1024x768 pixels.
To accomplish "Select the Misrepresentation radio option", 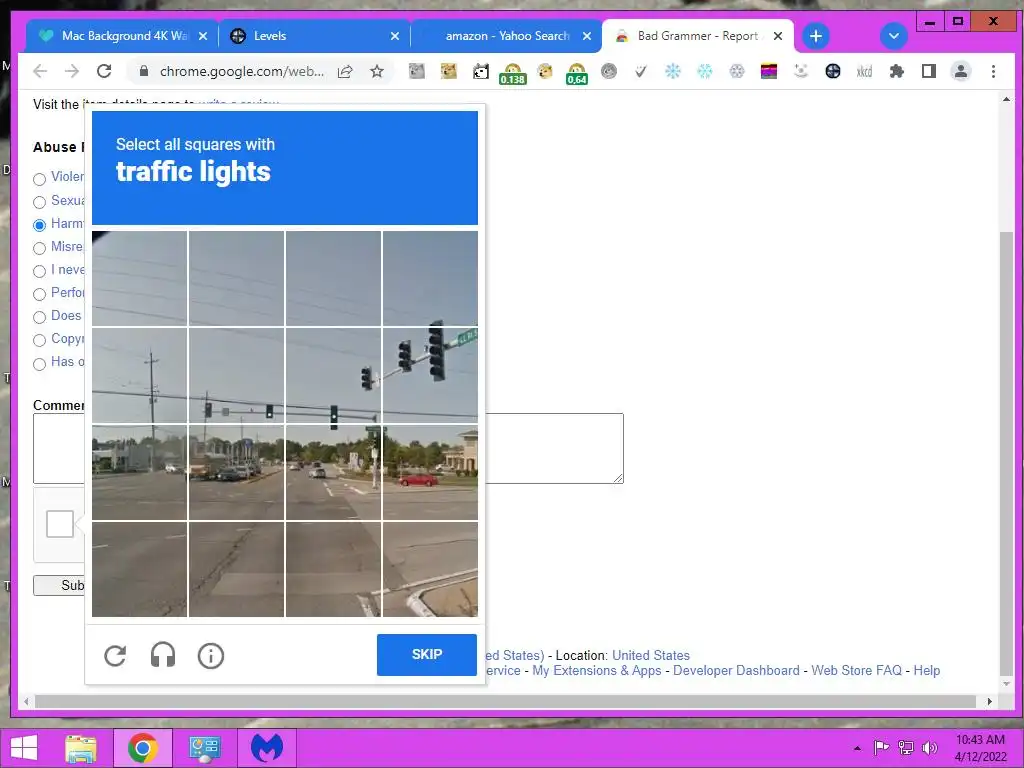I will tap(39, 248).
